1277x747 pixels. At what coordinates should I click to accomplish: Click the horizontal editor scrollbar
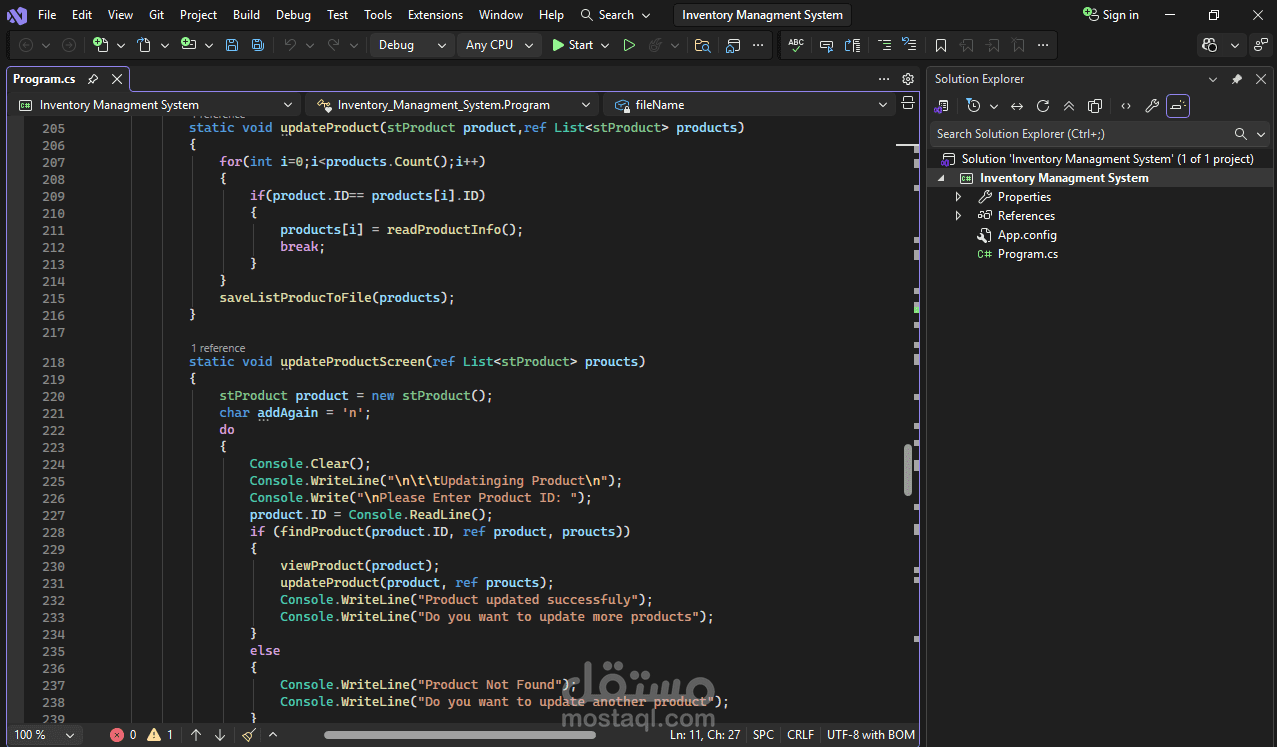[460, 735]
